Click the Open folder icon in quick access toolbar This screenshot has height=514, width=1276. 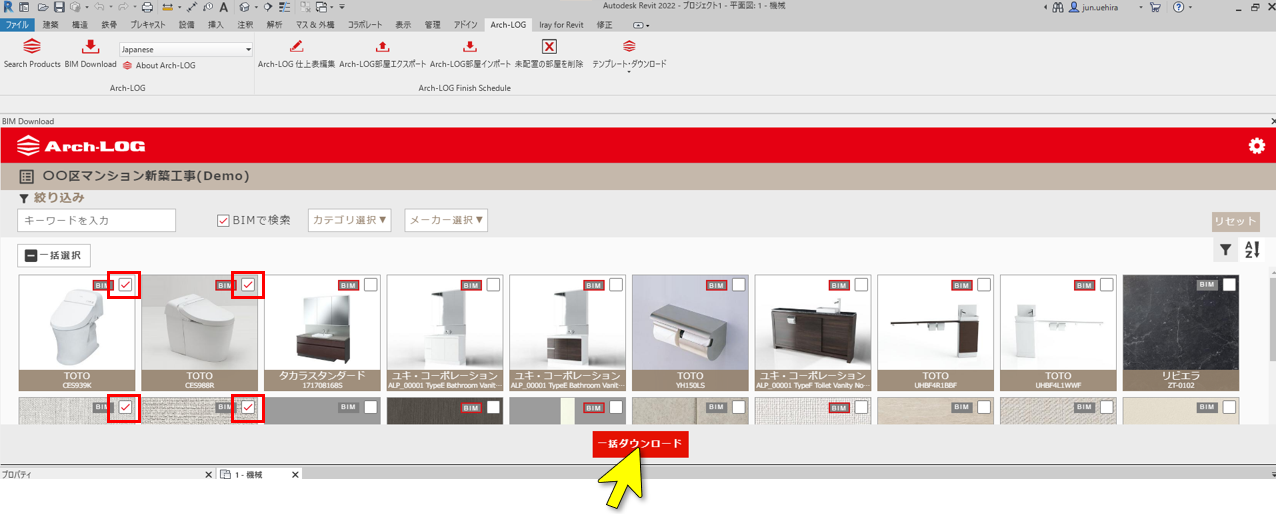click(x=43, y=7)
